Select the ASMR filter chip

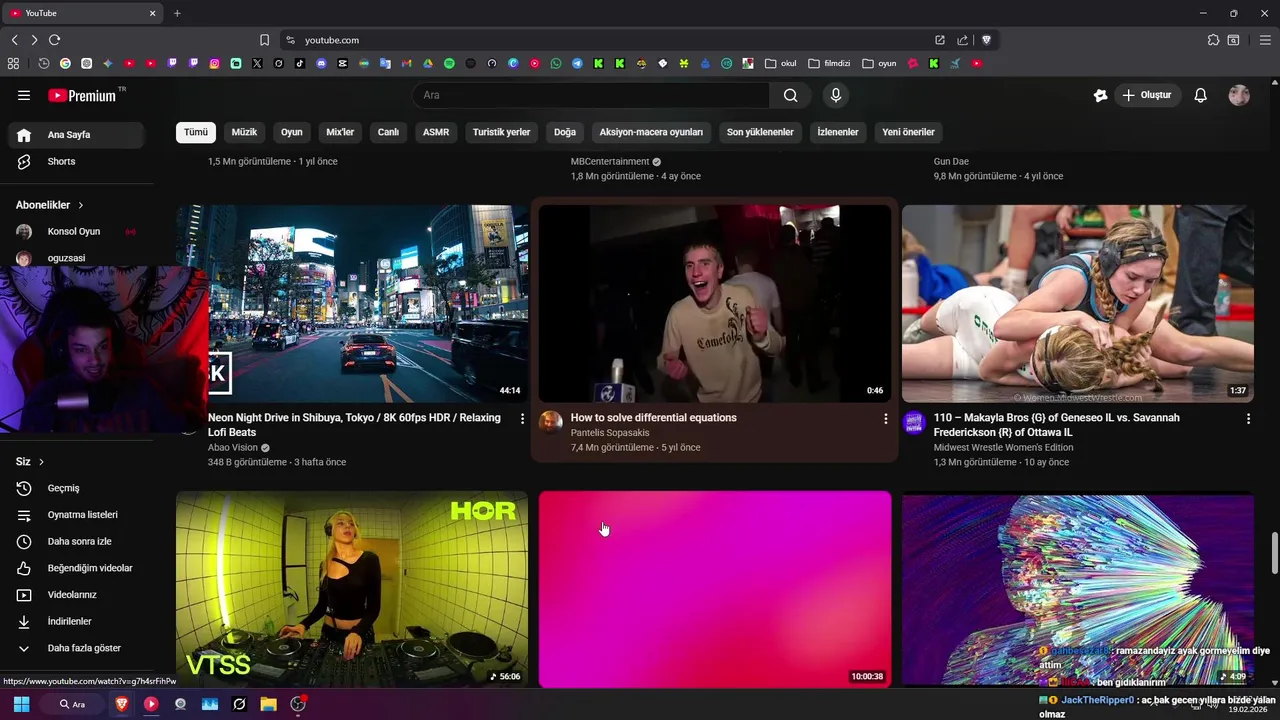pos(436,132)
